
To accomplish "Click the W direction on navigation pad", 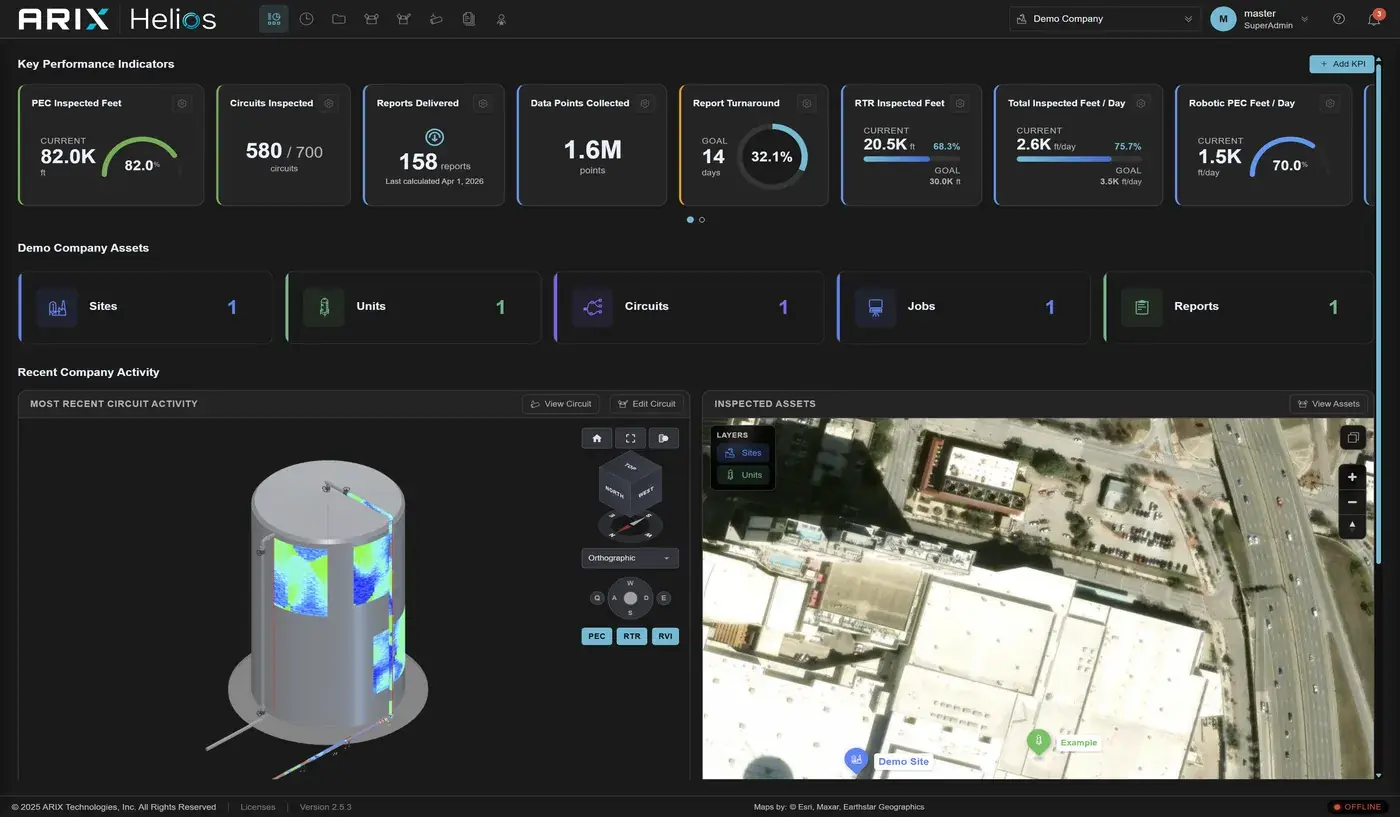I will [x=630, y=583].
